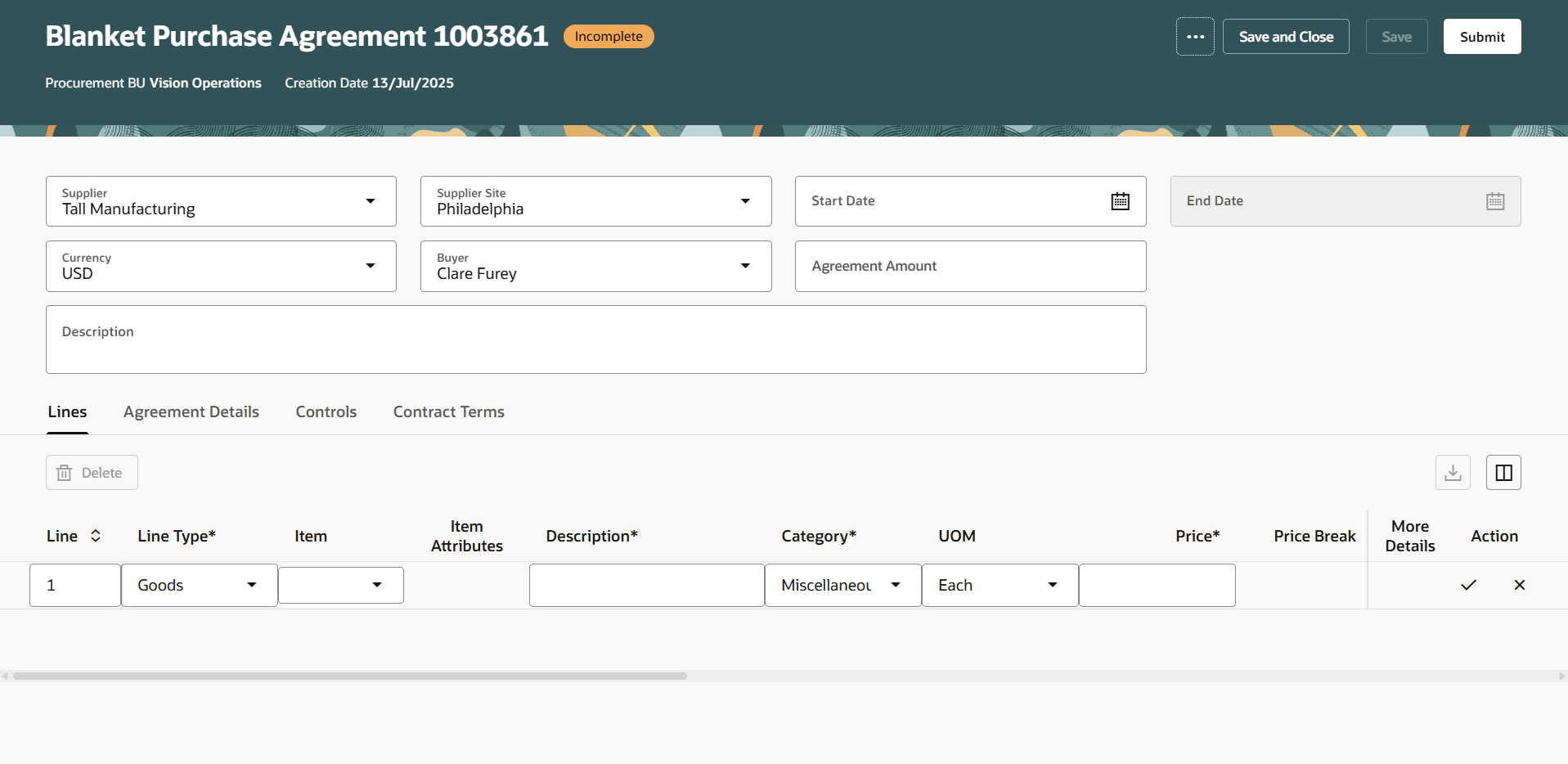Expand the Supplier Site dropdown
1568x764 pixels.
745,201
